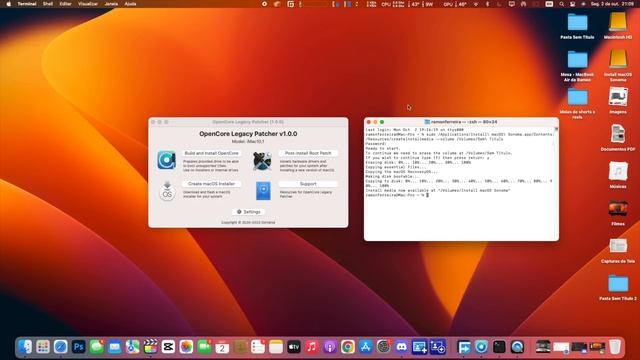Open Launchpad in the Dock
The width and height of the screenshot is (640, 360).
pos(42,347)
